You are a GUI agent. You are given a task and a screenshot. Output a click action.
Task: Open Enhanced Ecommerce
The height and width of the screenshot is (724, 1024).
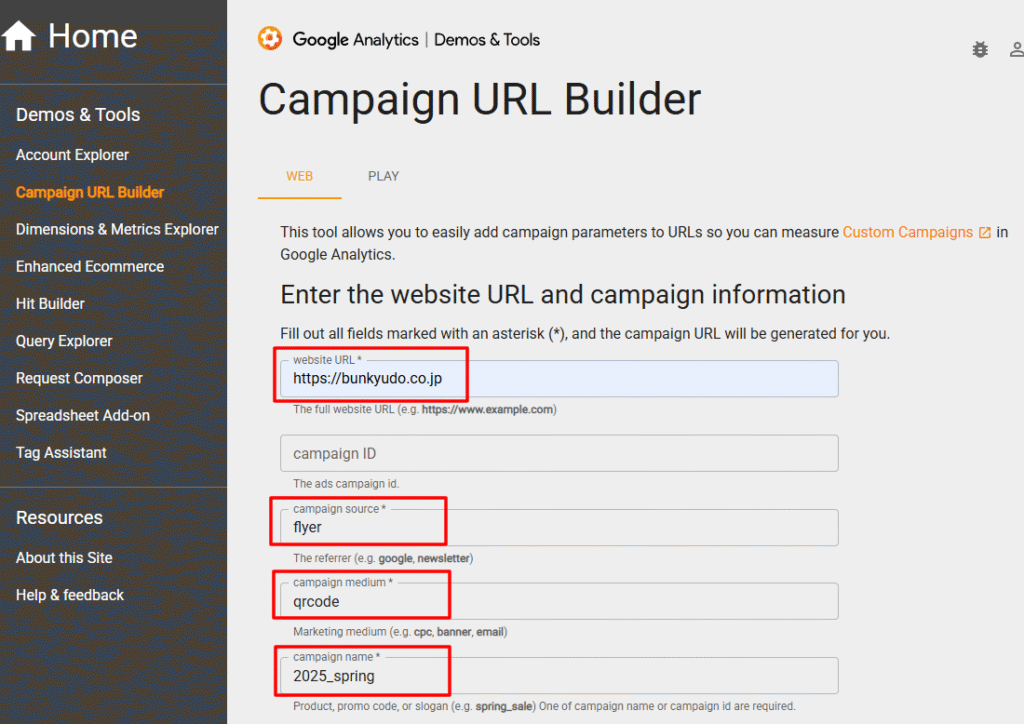point(90,266)
